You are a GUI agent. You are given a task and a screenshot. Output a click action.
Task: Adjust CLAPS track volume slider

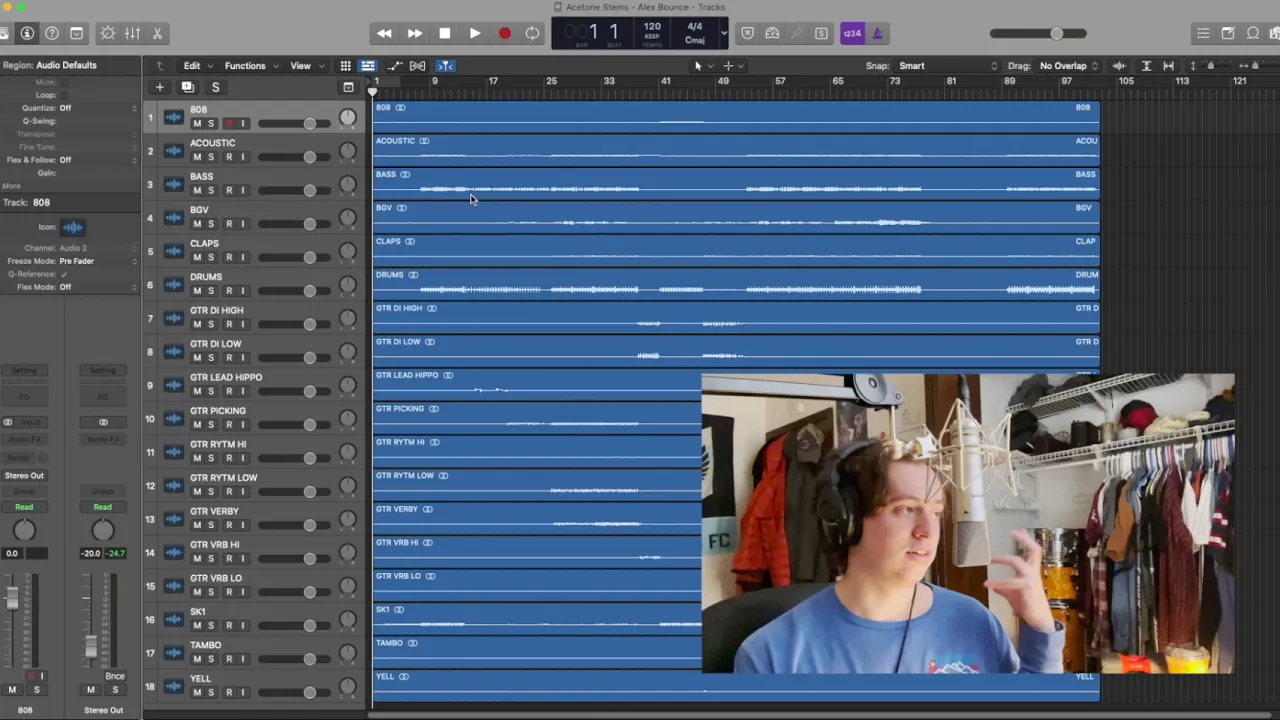pyautogui.click(x=293, y=257)
